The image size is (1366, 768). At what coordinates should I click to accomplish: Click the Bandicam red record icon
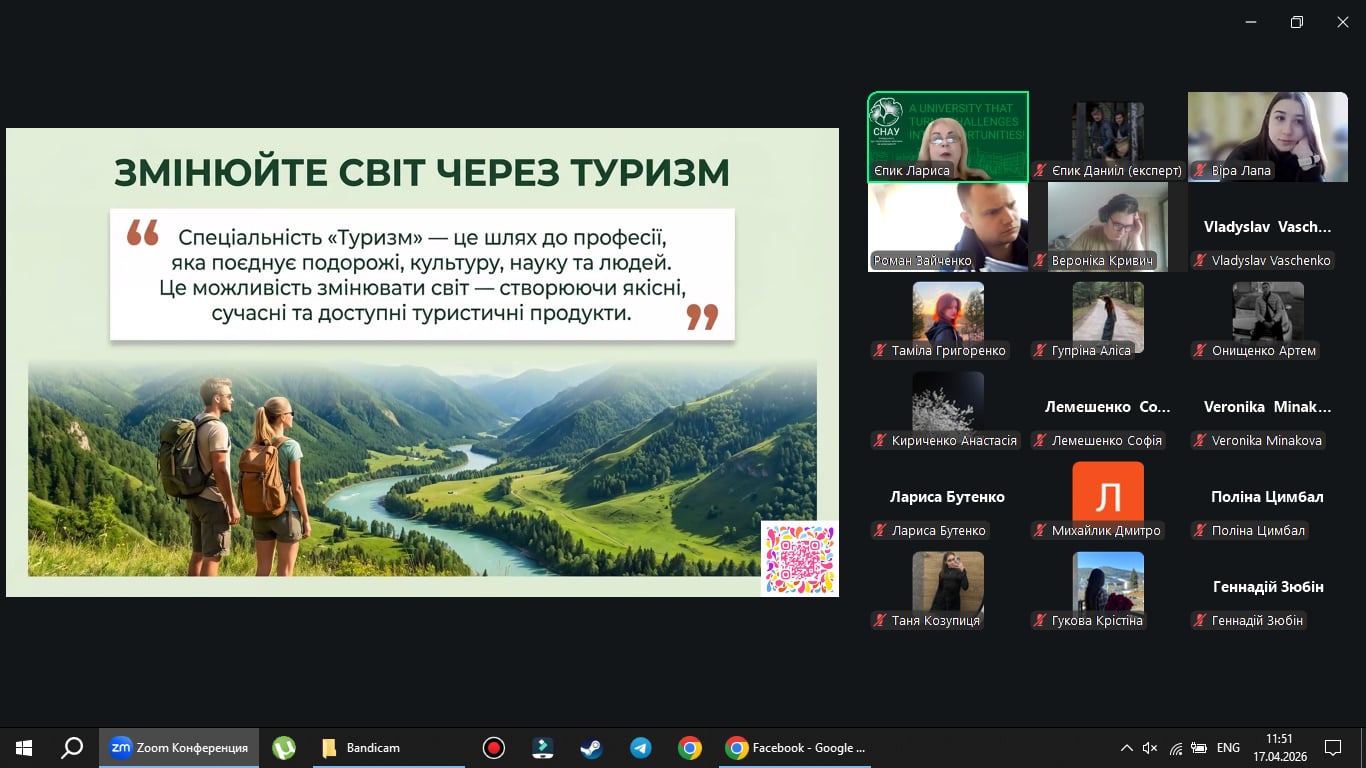click(493, 748)
